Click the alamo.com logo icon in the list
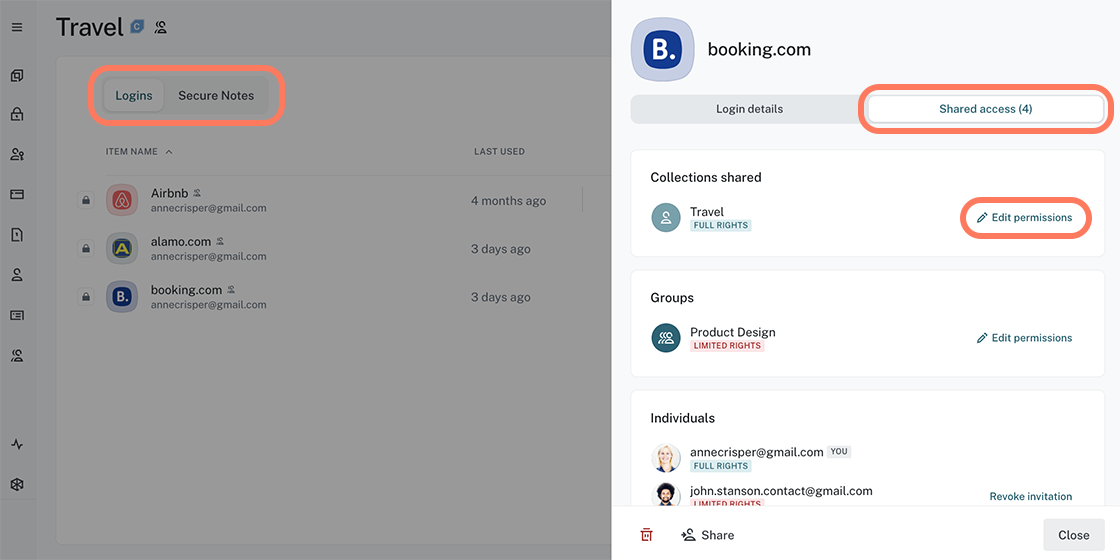Image resolution: width=1120 pixels, height=560 pixels. point(122,248)
